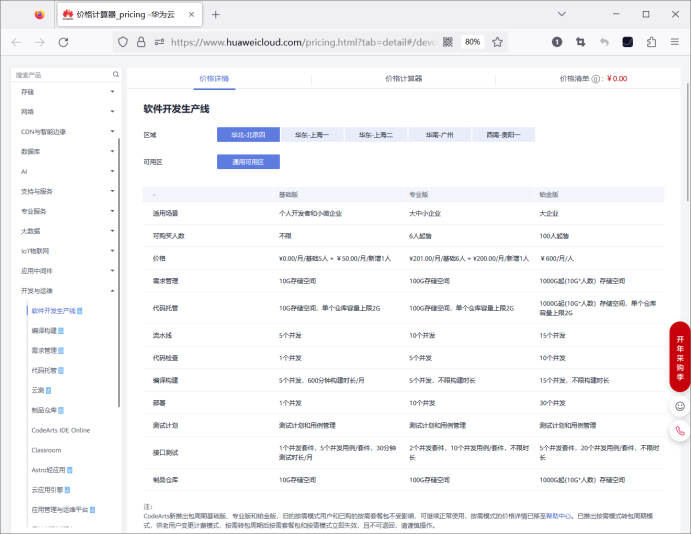
Task: Close the 价格计算器 pricing tab
Action: coord(191,15)
